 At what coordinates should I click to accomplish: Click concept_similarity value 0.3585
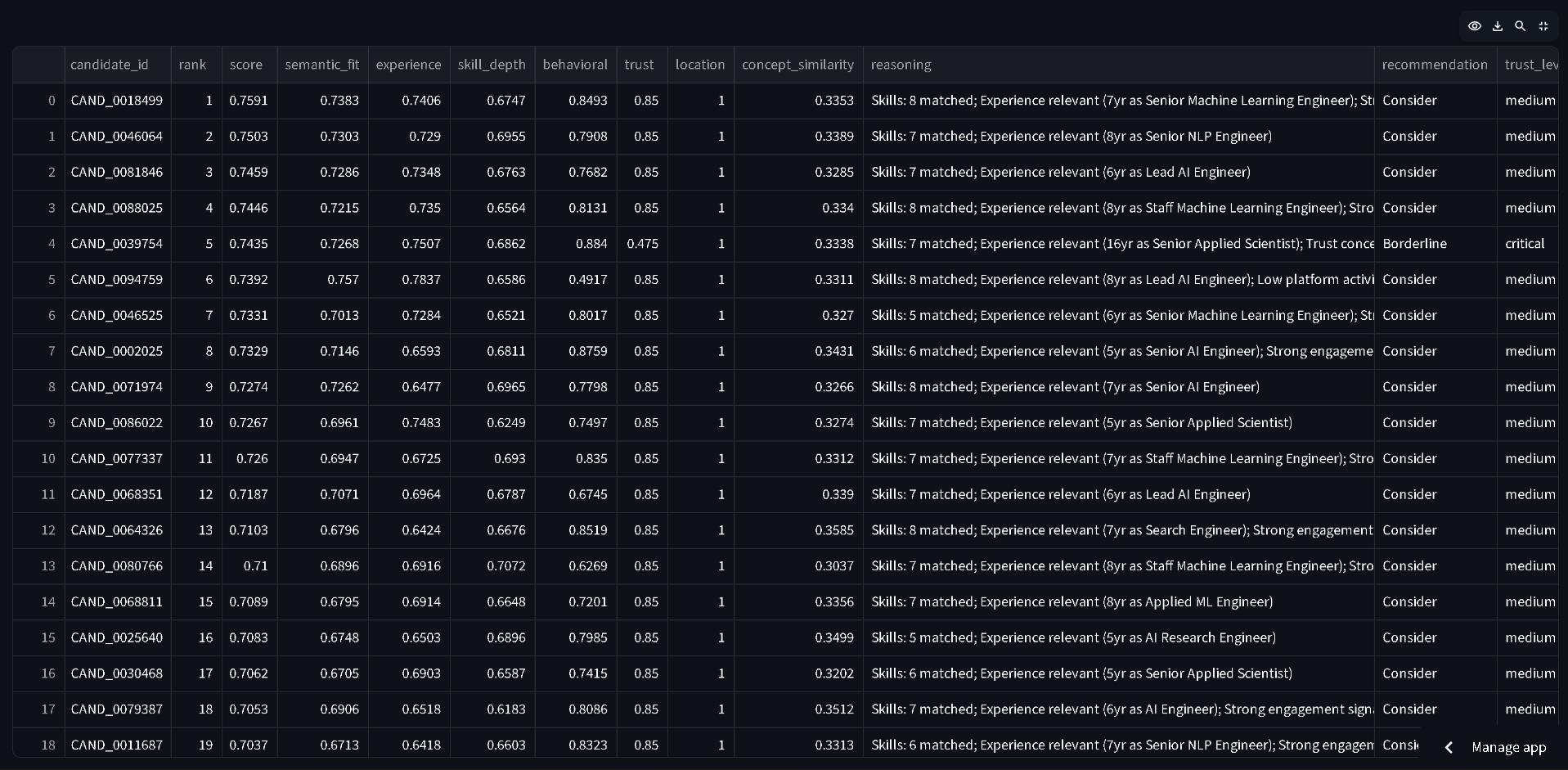[798, 530]
